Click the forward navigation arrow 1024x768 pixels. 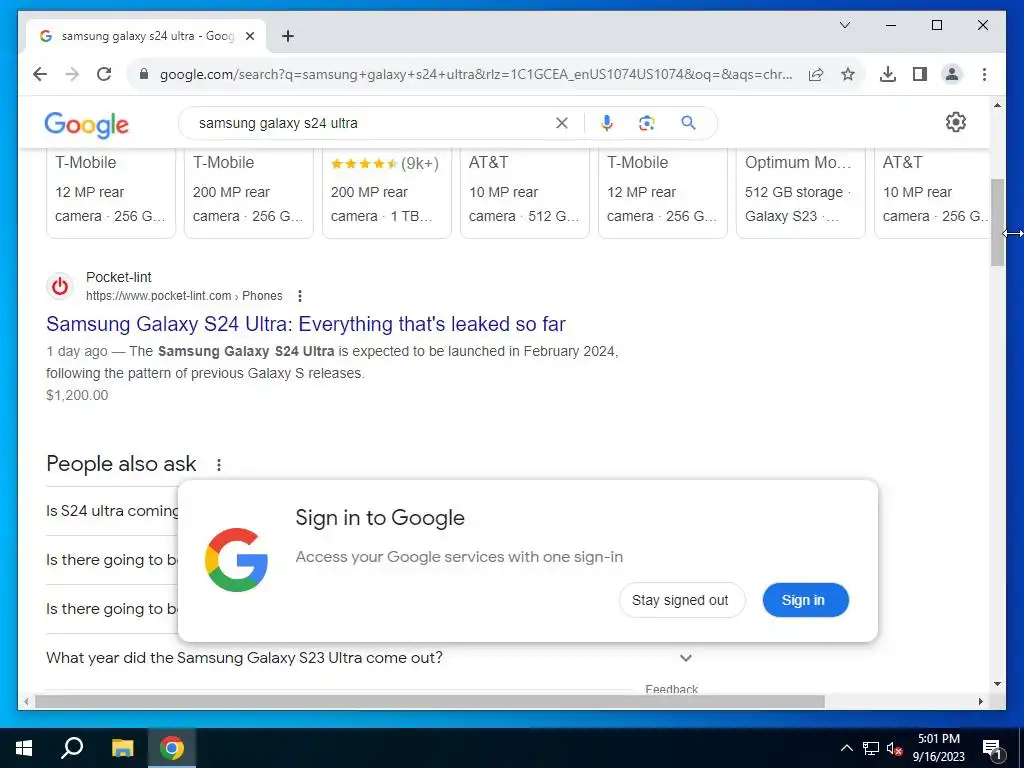pos(72,74)
